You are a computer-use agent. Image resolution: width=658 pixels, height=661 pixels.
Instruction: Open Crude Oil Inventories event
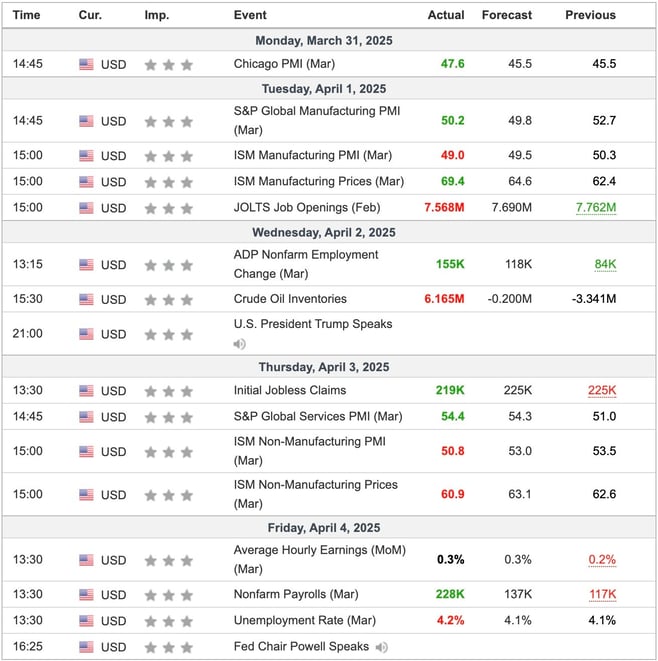pos(290,299)
